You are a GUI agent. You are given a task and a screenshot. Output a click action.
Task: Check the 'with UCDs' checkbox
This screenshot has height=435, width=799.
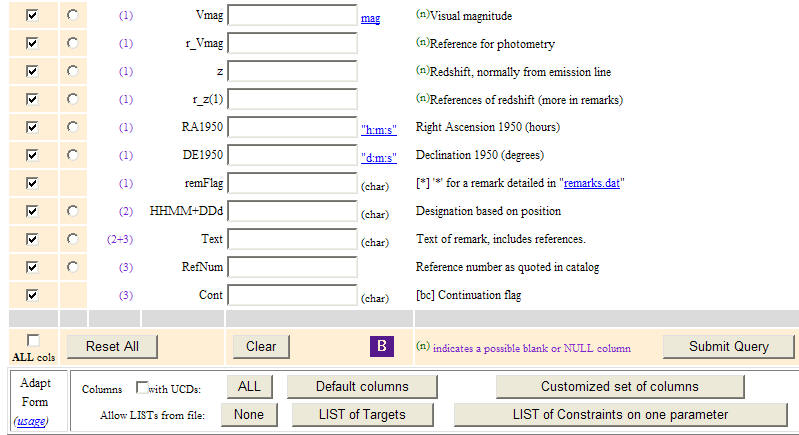[142, 387]
